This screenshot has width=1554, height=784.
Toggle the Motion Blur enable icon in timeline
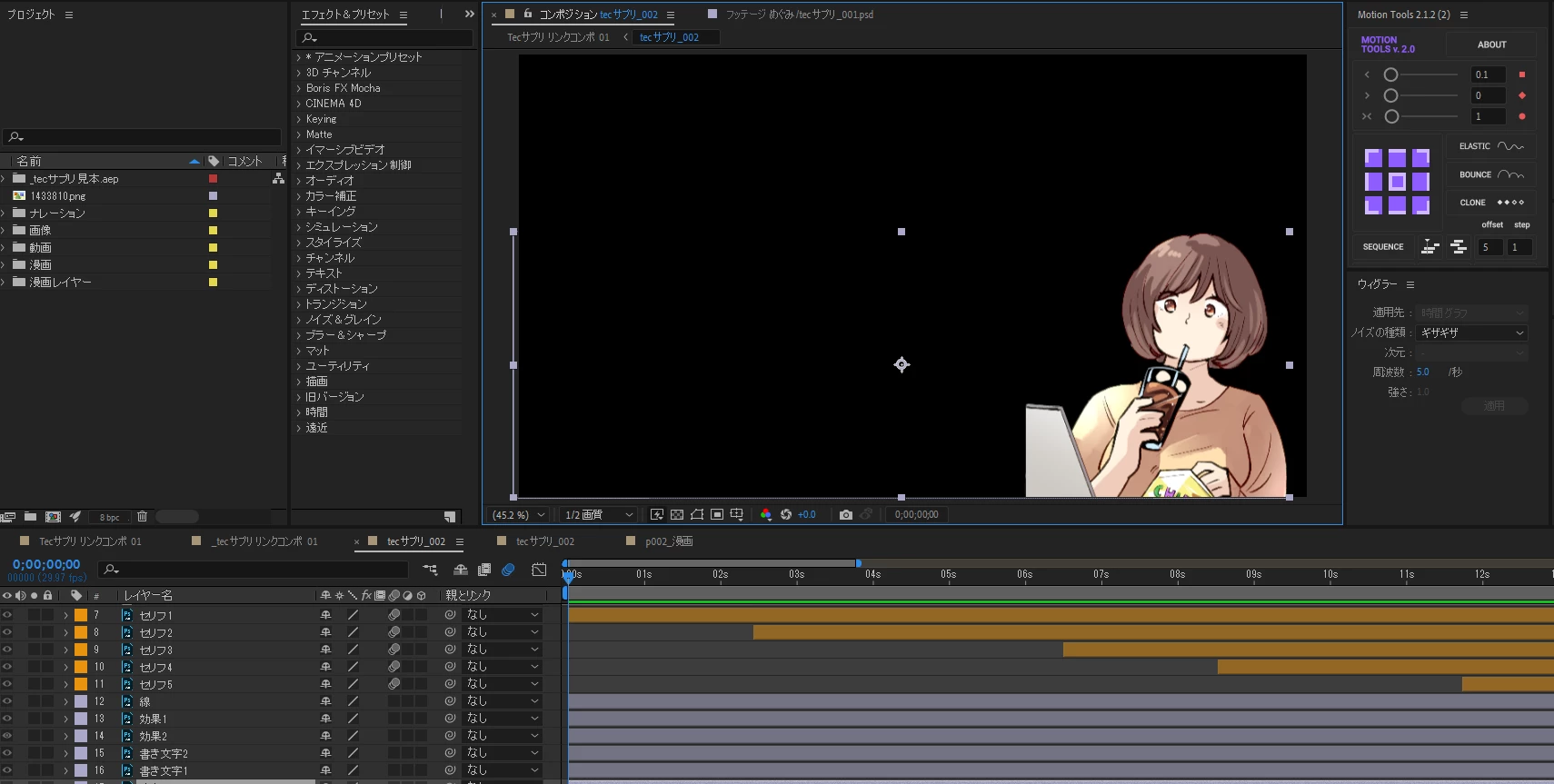508,570
